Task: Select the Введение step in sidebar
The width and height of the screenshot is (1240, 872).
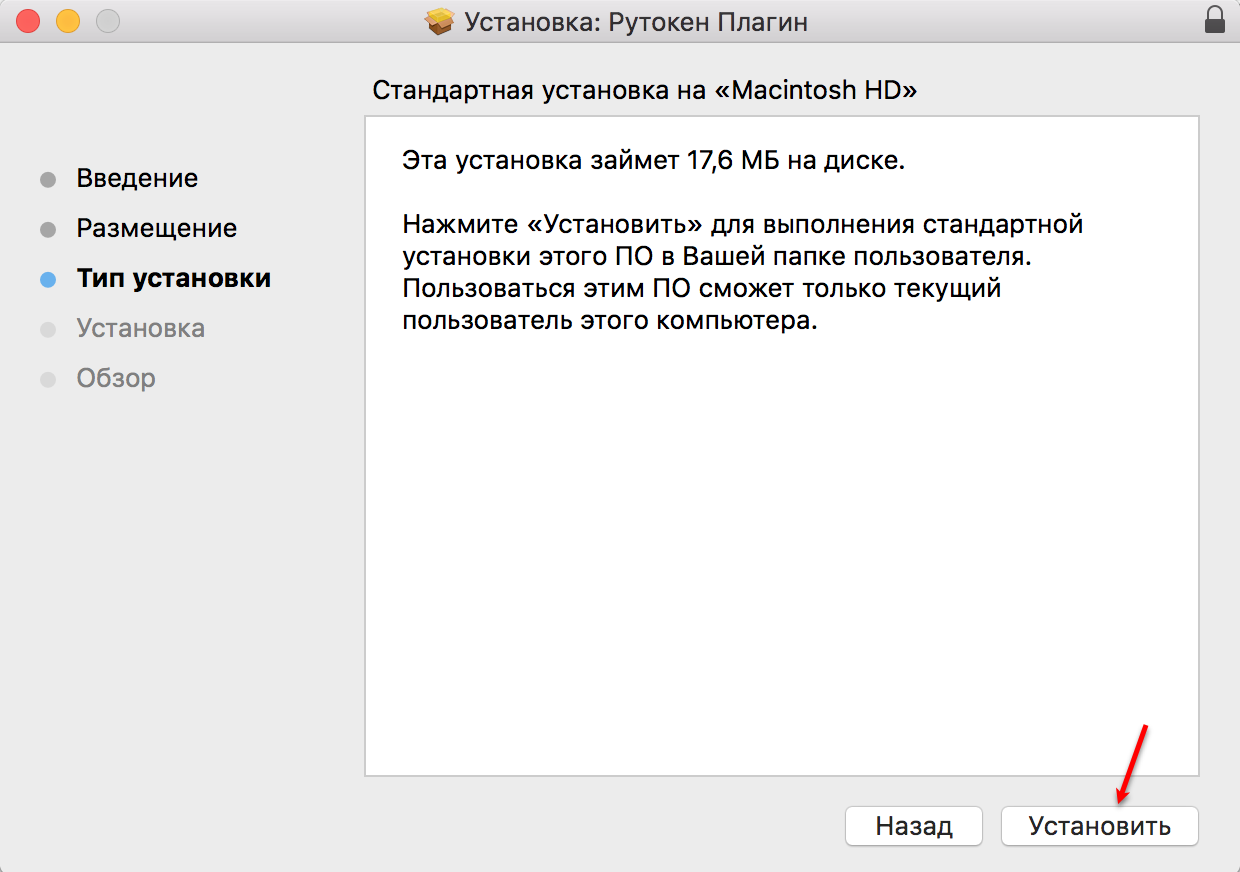Action: tap(137, 179)
